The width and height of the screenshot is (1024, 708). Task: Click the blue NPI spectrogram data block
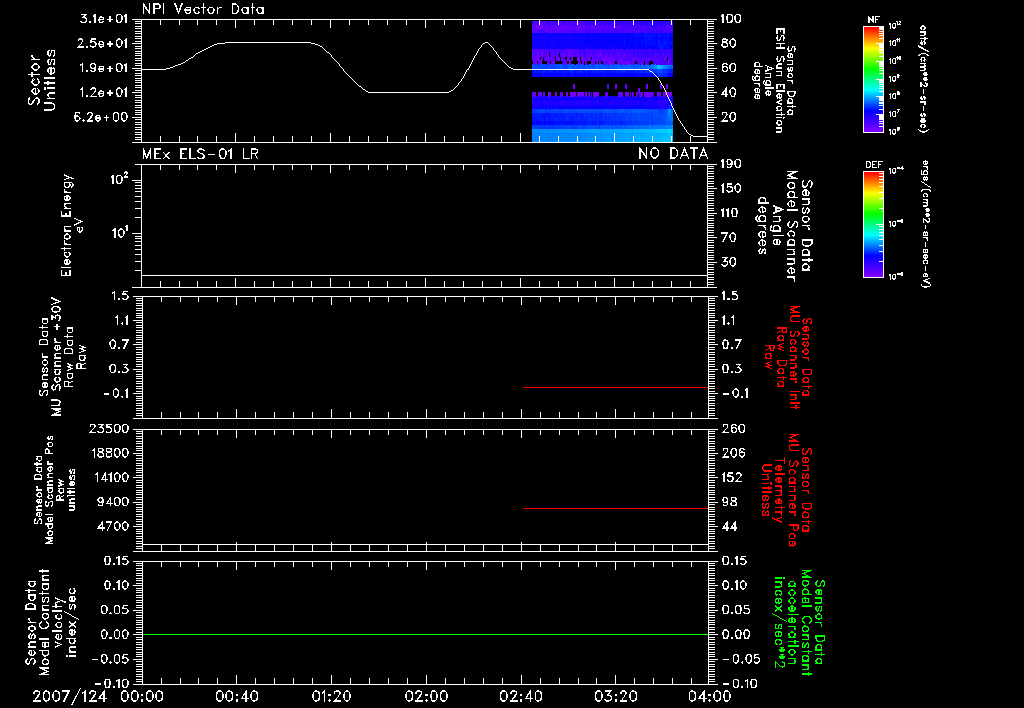[602, 81]
